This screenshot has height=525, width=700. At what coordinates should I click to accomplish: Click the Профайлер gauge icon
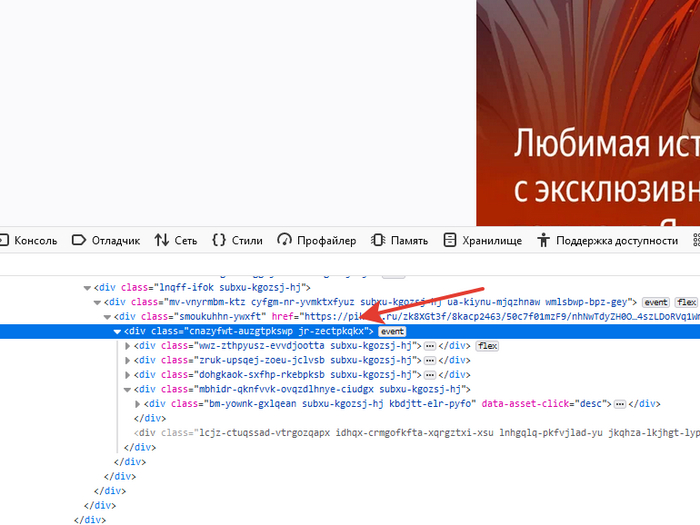pyautogui.click(x=284, y=240)
